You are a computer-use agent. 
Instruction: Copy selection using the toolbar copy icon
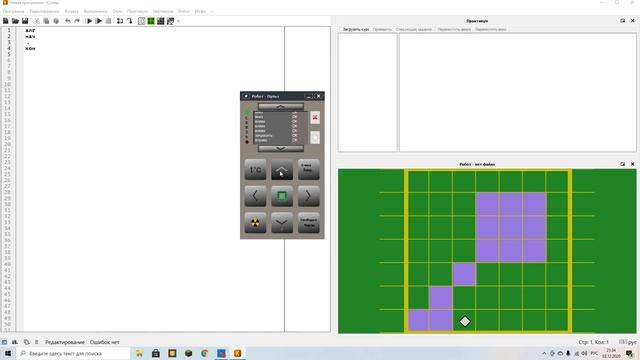(x=46, y=21)
